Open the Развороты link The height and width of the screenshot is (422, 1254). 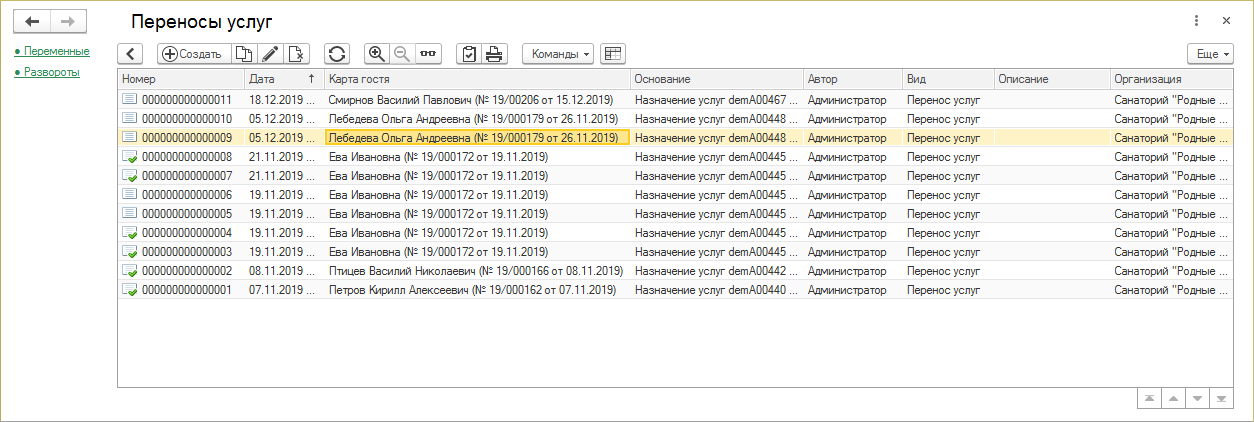coord(52,72)
